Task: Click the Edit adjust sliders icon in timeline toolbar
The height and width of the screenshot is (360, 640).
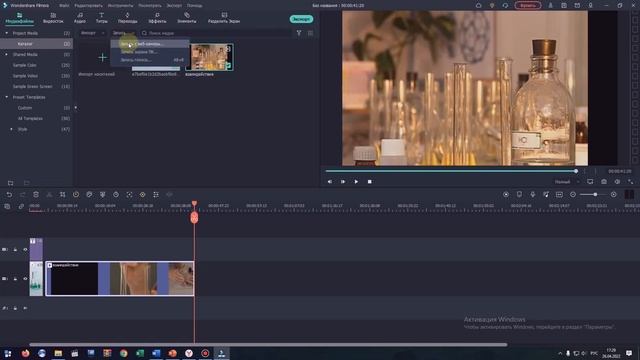Action: 156,195
